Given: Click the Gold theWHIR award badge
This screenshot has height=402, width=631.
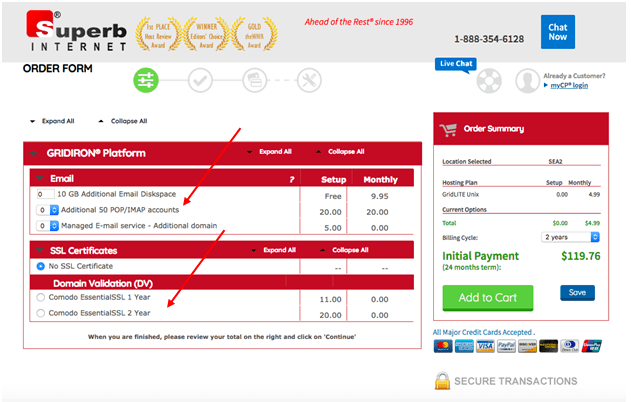Looking at the screenshot, I should point(254,34).
